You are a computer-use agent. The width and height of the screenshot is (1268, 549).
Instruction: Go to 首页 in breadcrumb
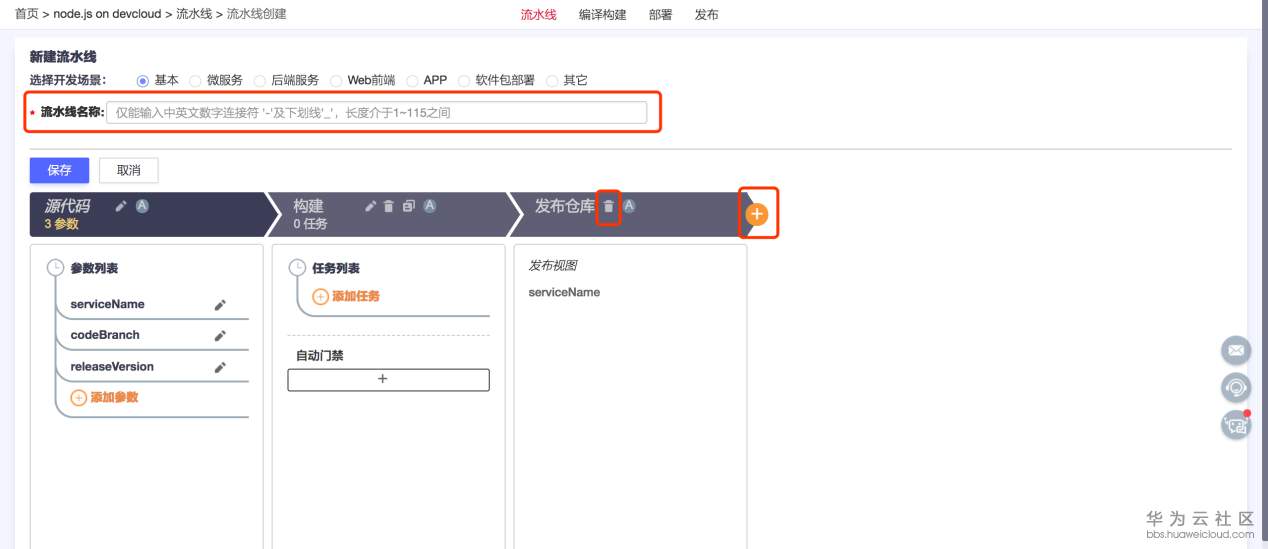point(27,15)
